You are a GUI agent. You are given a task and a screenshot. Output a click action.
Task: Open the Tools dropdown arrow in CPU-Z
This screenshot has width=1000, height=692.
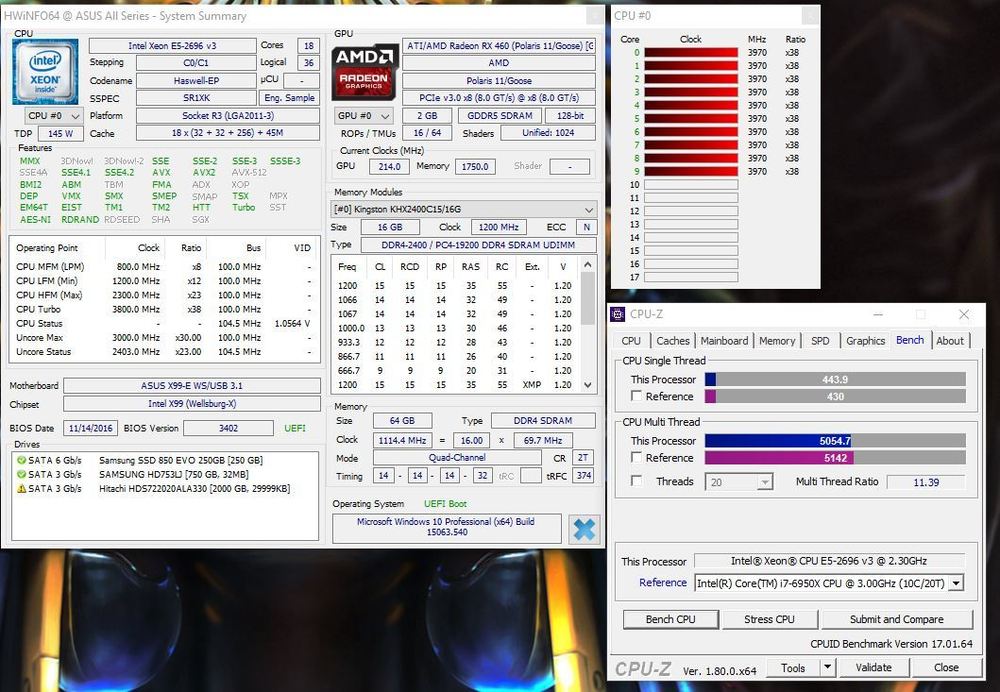tap(827, 668)
